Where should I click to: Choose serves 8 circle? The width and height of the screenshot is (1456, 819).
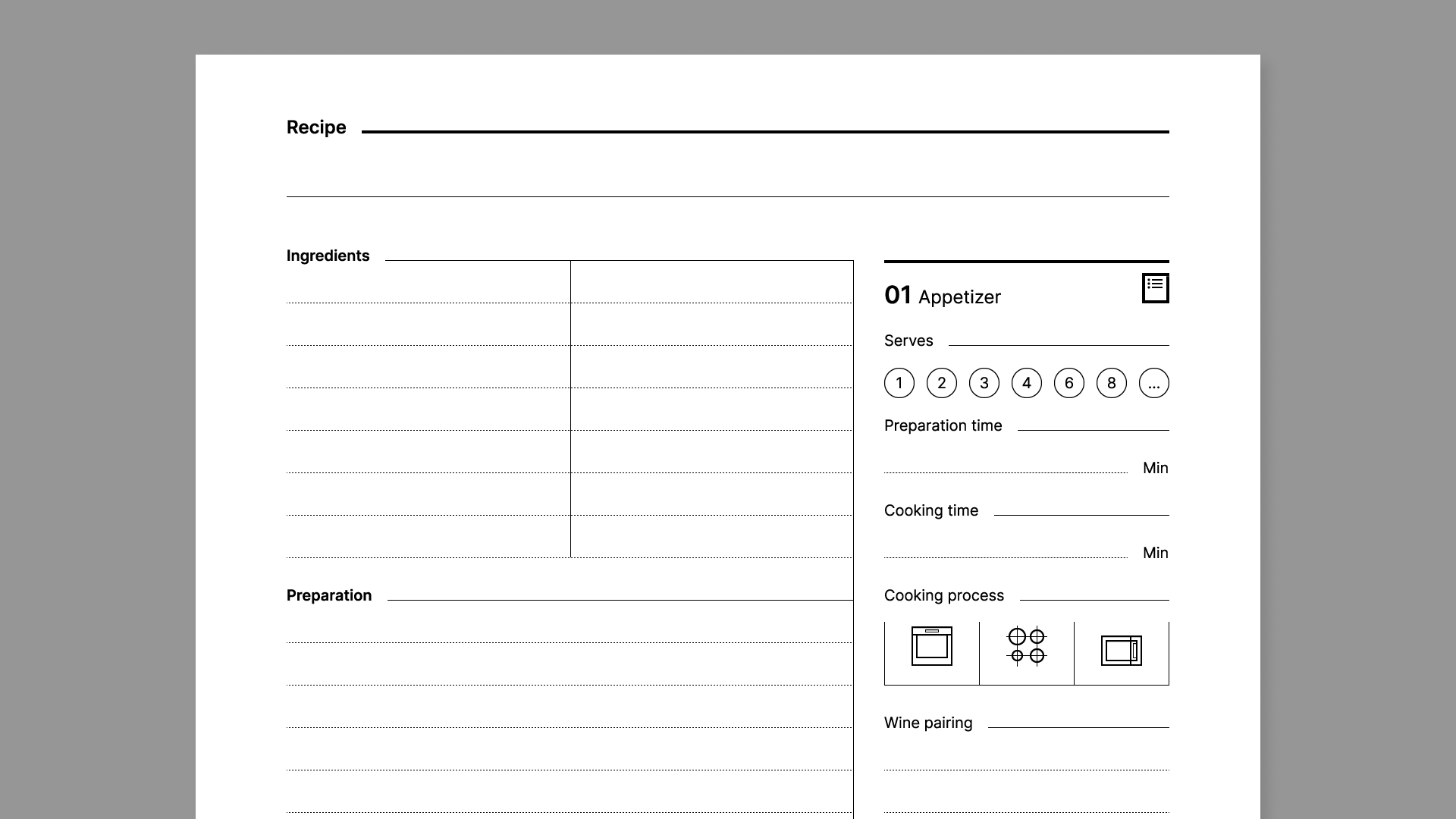point(1111,383)
